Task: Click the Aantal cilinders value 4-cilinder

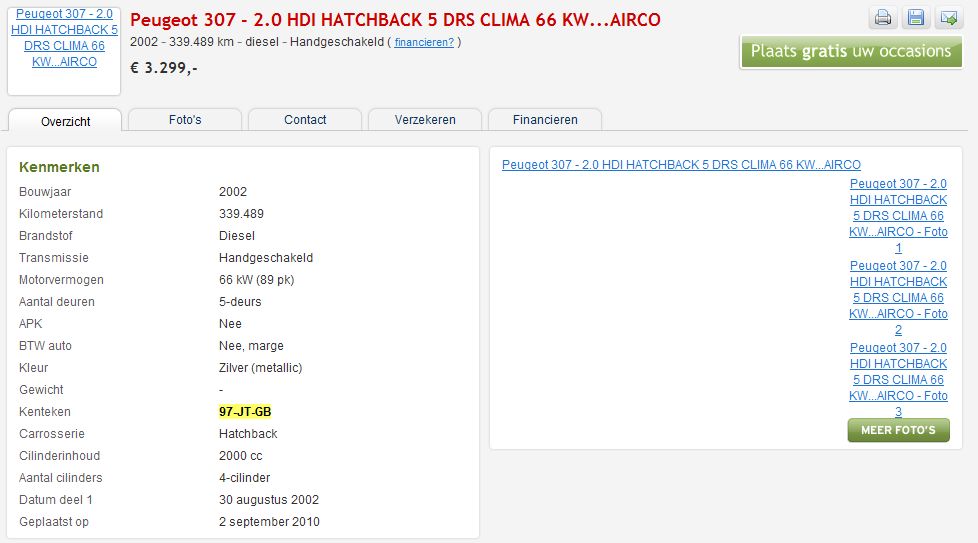Action: [x=244, y=478]
